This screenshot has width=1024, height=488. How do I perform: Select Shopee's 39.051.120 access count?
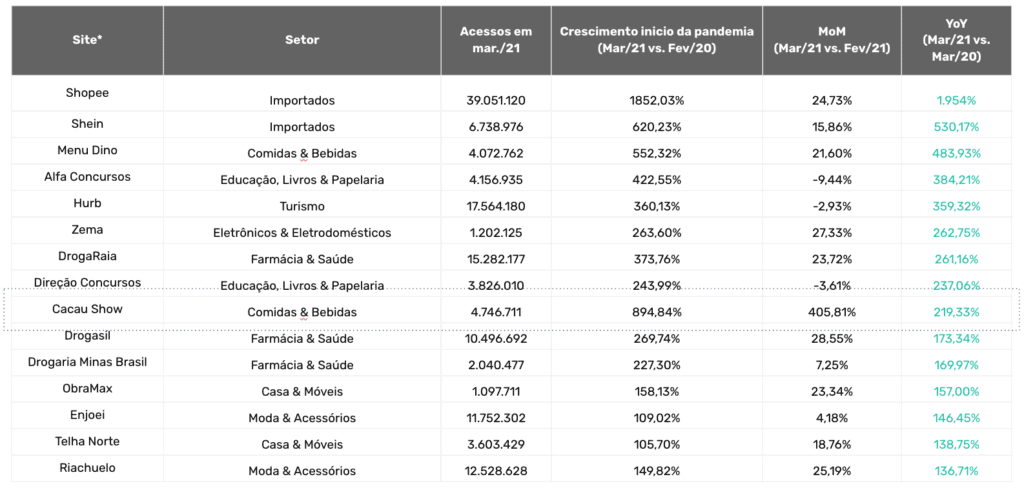[496, 101]
